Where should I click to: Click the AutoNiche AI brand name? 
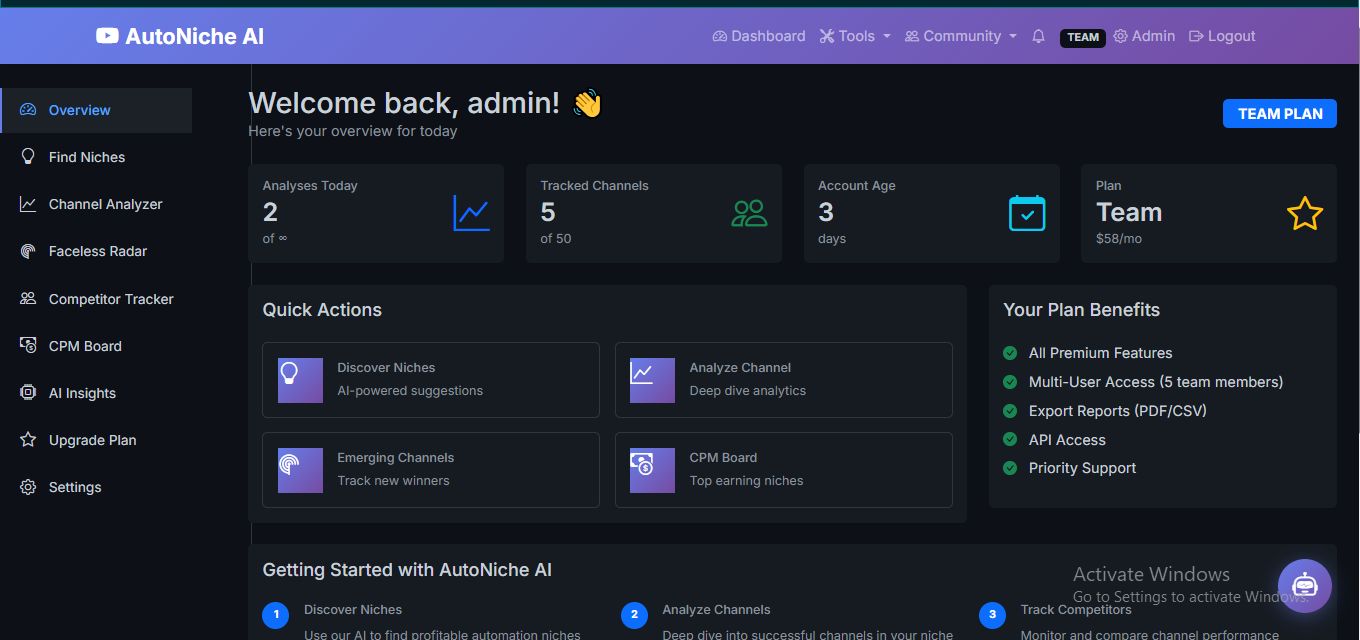tap(195, 36)
